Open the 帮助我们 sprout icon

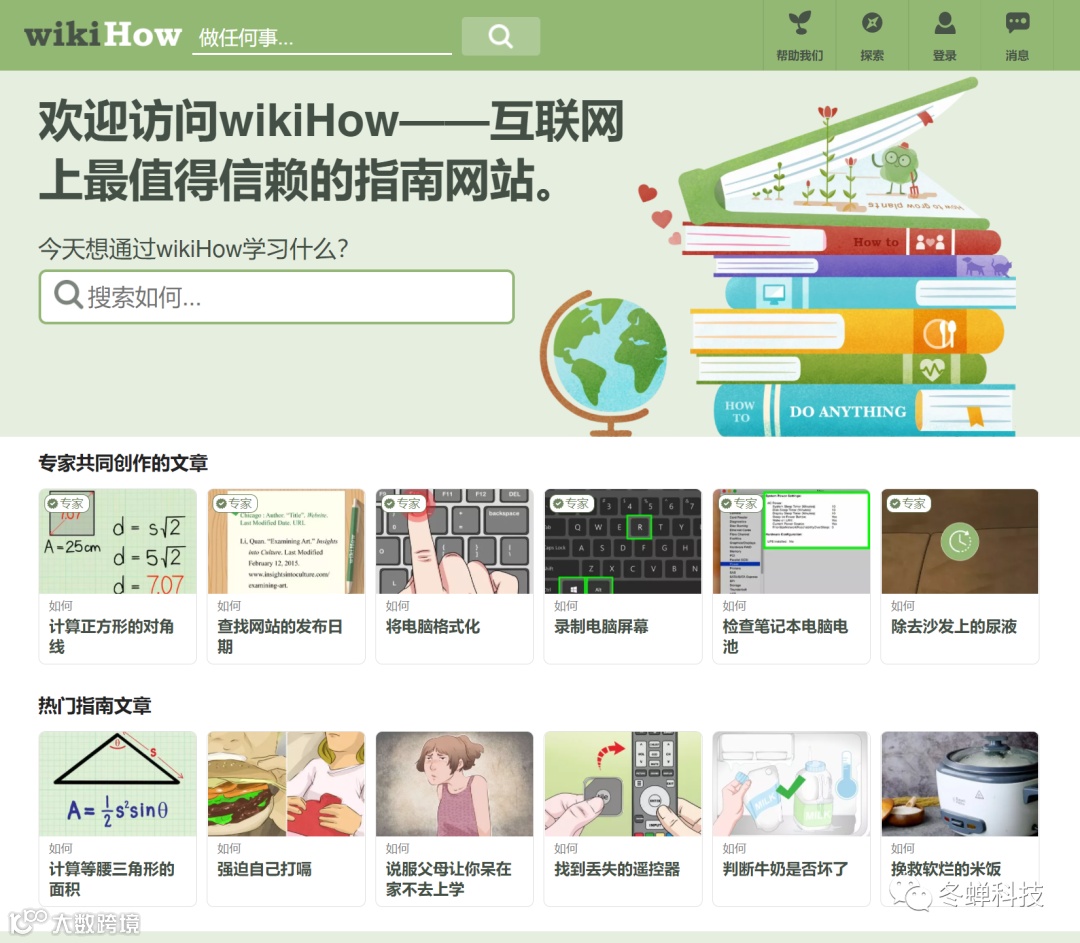click(799, 23)
